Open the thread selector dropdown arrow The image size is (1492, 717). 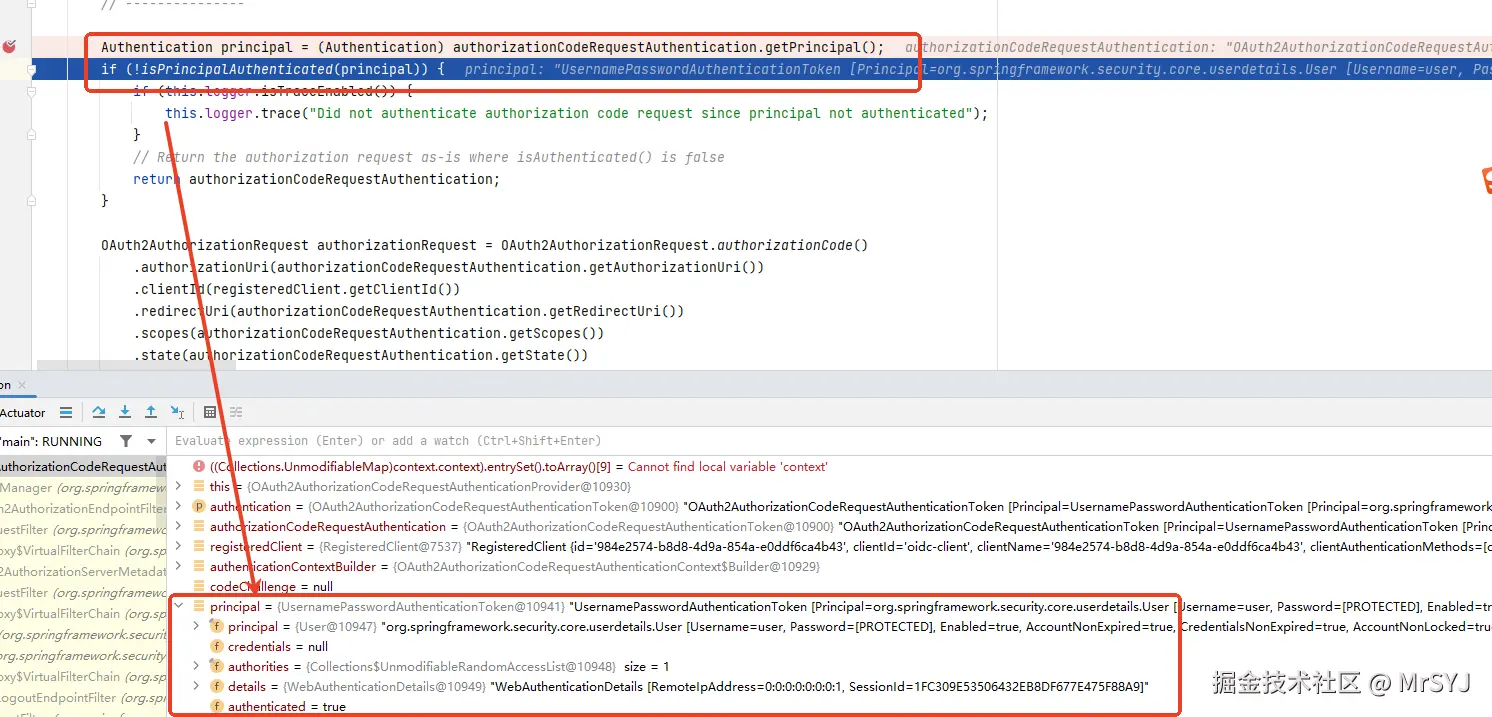click(151, 441)
